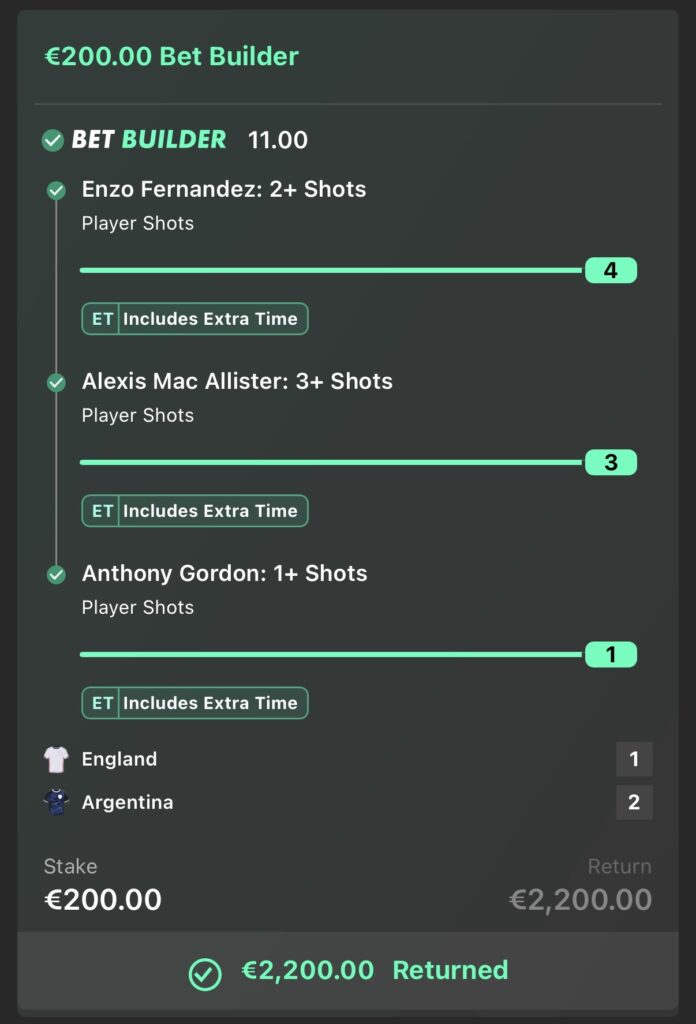Click the Enzo Fernandez shot count badge 4
The image size is (696, 1024).
click(x=610, y=270)
